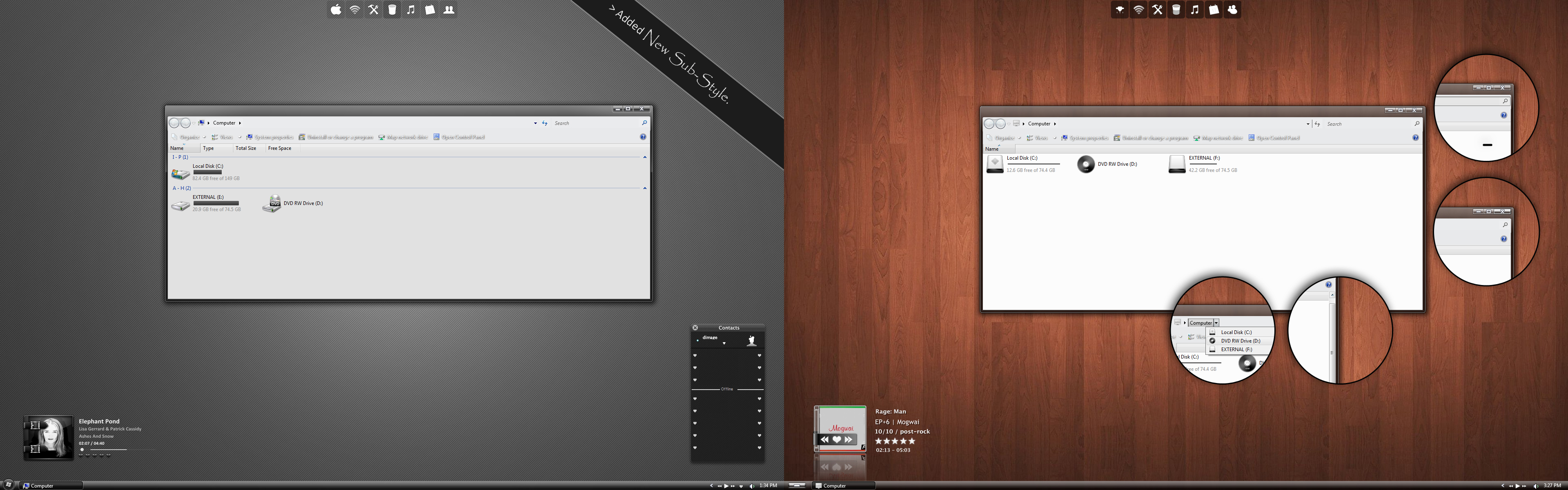Open the folder icon in the gray desktop dock

(x=430, y=10)
